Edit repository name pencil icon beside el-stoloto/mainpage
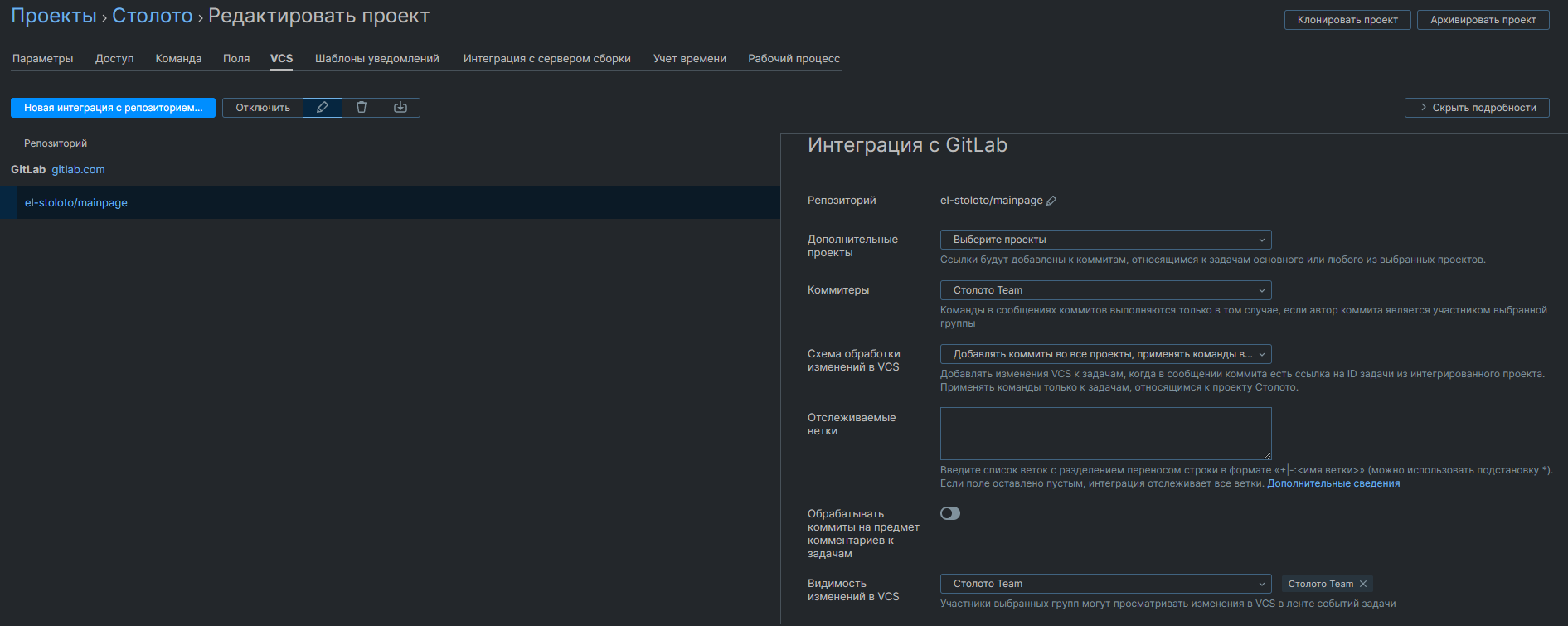 (1051, 201)
